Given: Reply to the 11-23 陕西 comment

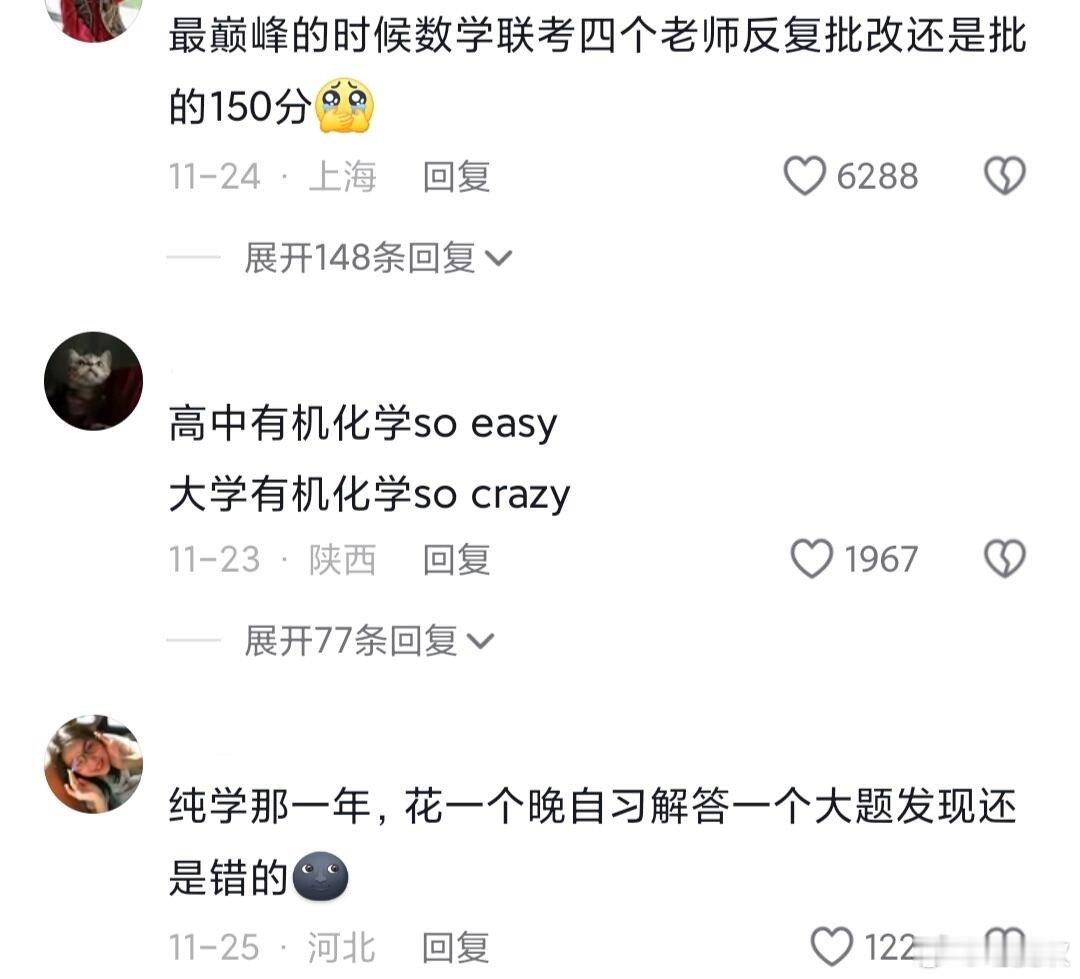Looking at the screenshot, I should (x=456, y=559).
